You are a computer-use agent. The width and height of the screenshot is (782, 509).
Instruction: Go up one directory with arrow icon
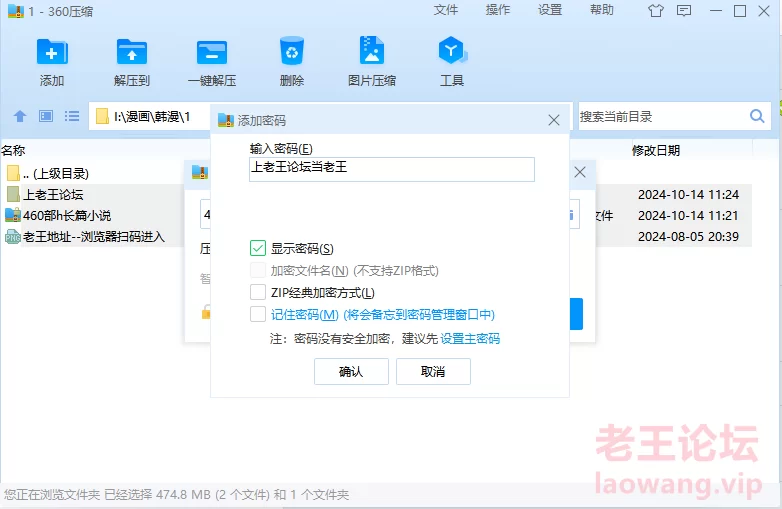pyautogui.click(x=20, y=117)
